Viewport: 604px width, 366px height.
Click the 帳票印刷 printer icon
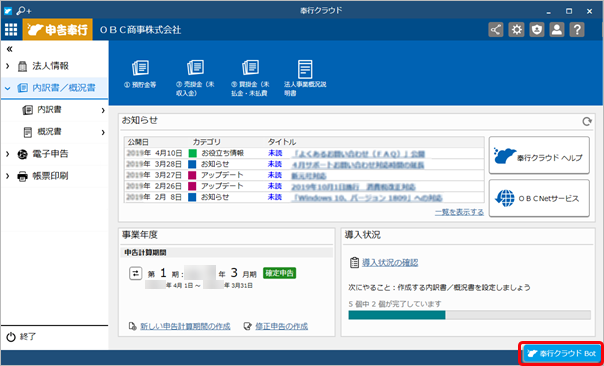pos(23,176)
